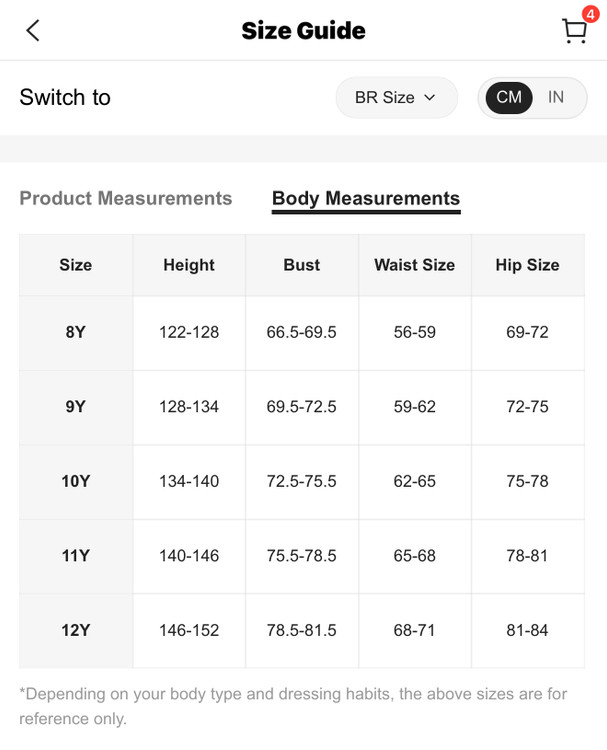The image size is (607, 750).
Task: Tap the cart badge showing 4
Action: (590, 14)
